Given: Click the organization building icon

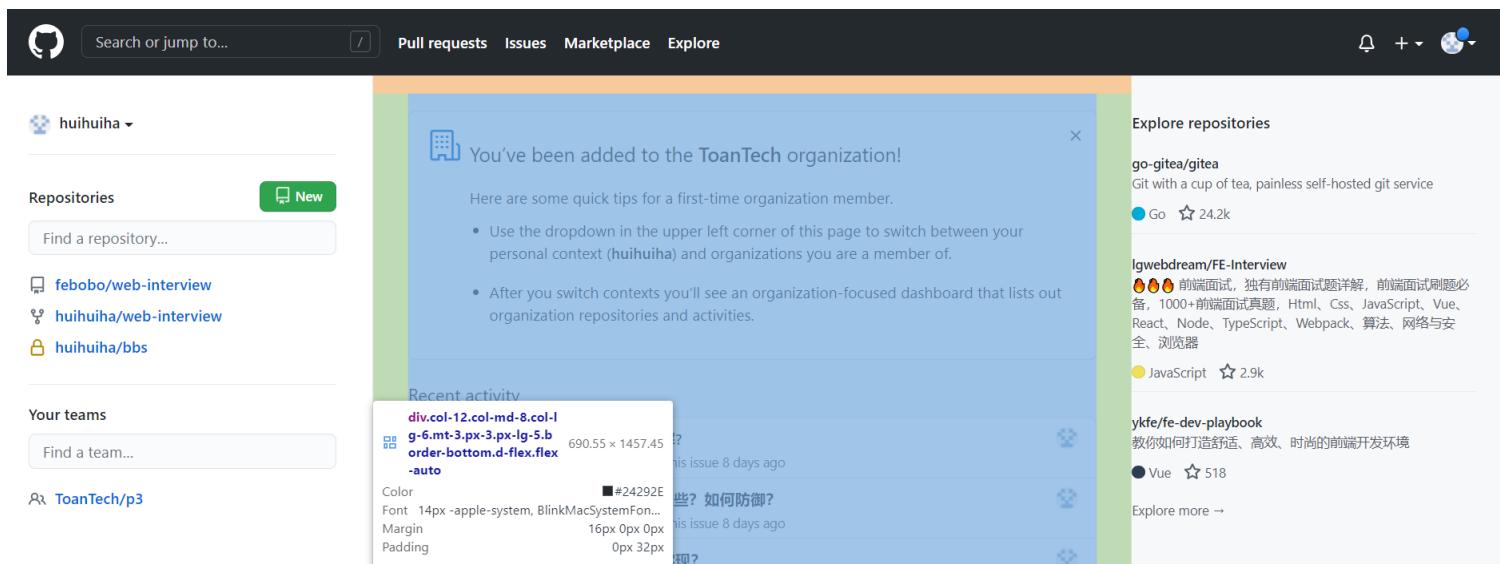Looking at the screenshot, I should 444,146.
